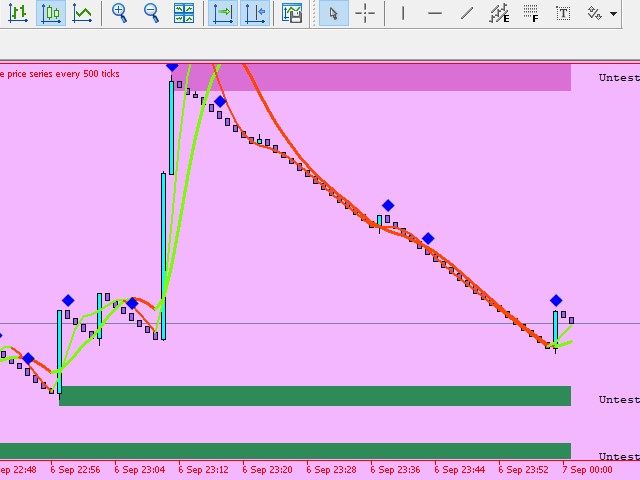Click Untest label beside upper green zone

[x=619, y=400]
